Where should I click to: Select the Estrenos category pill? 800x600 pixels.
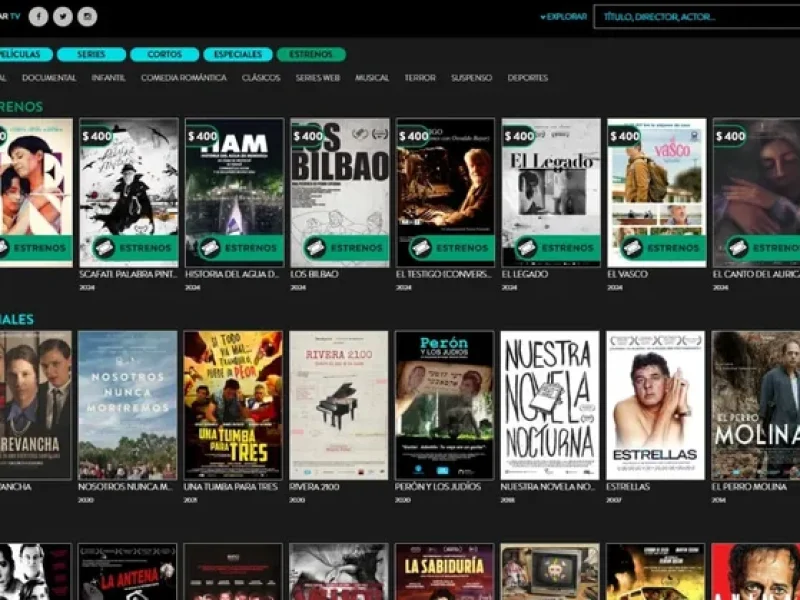(311, 54)
